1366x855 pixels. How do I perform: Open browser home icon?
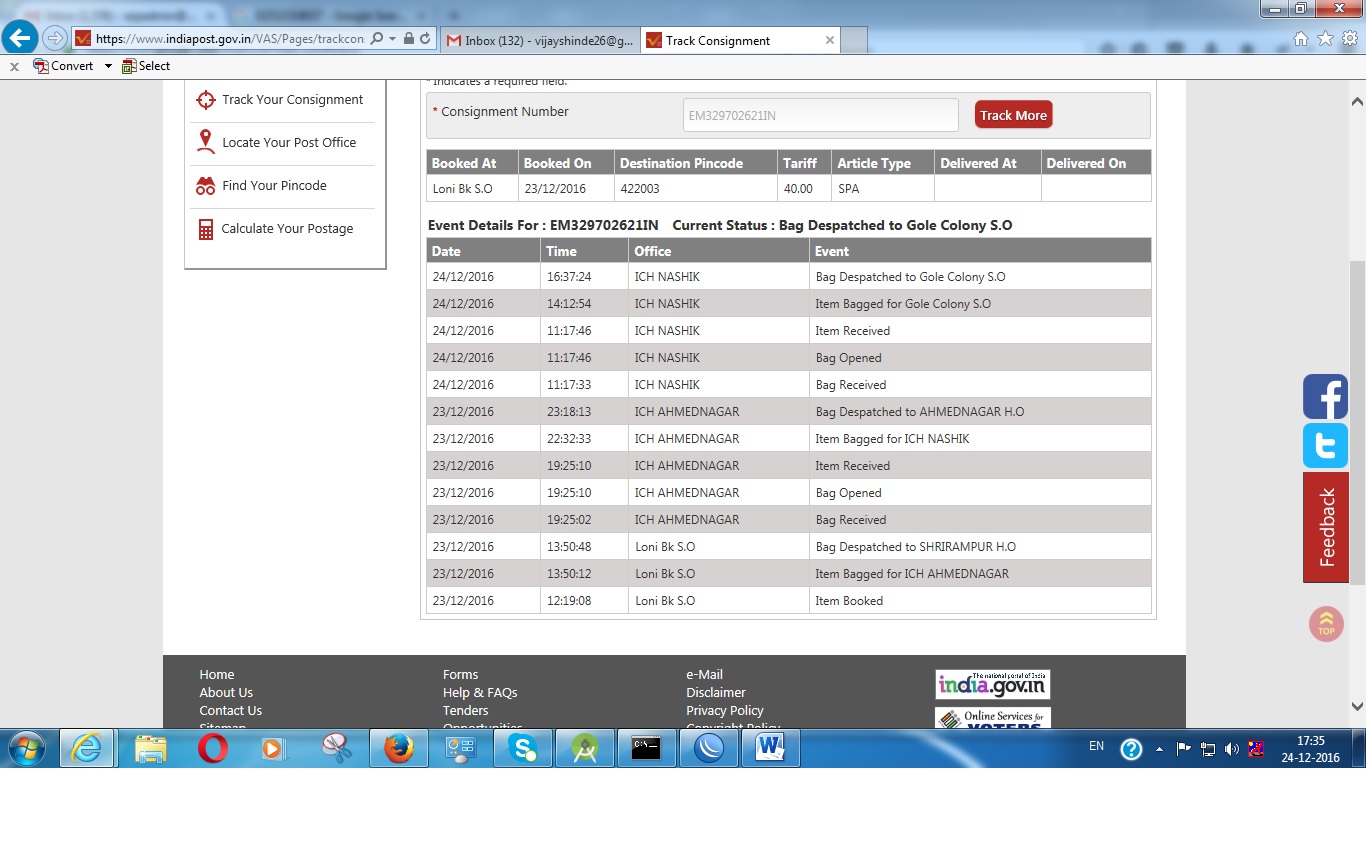coord(1301,39)
